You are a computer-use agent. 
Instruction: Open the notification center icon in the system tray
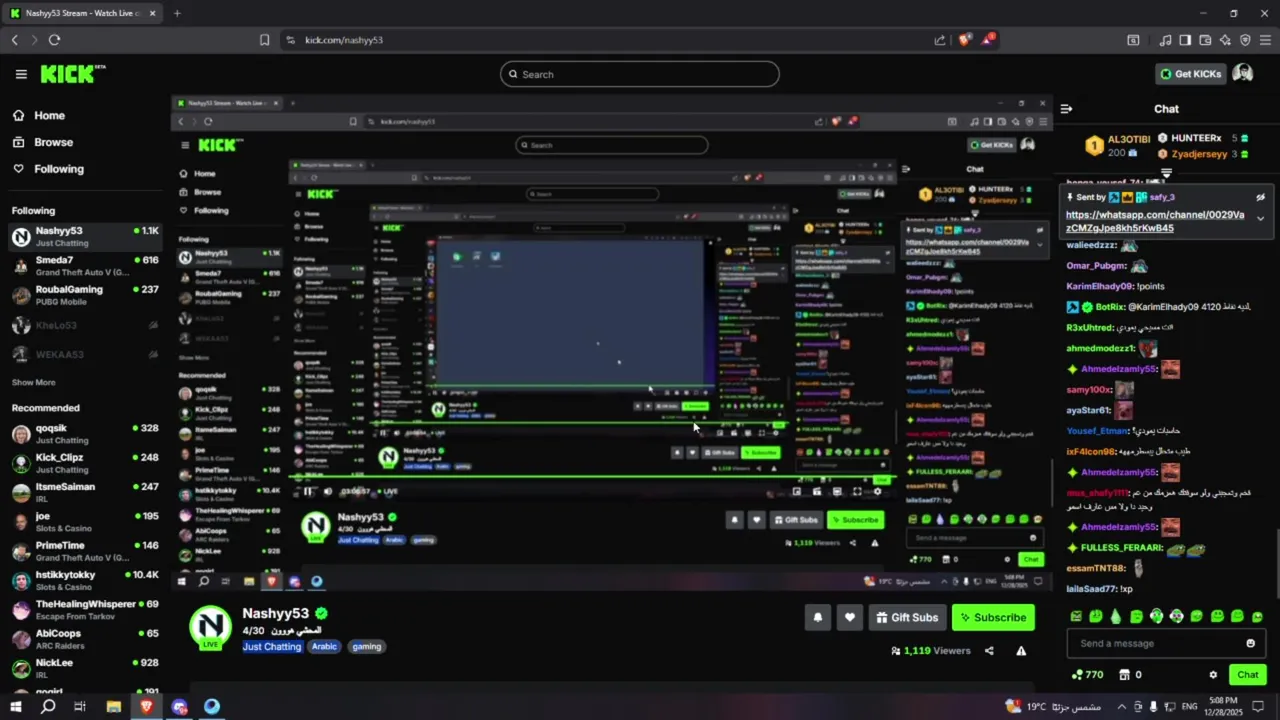coord(1258,707)
